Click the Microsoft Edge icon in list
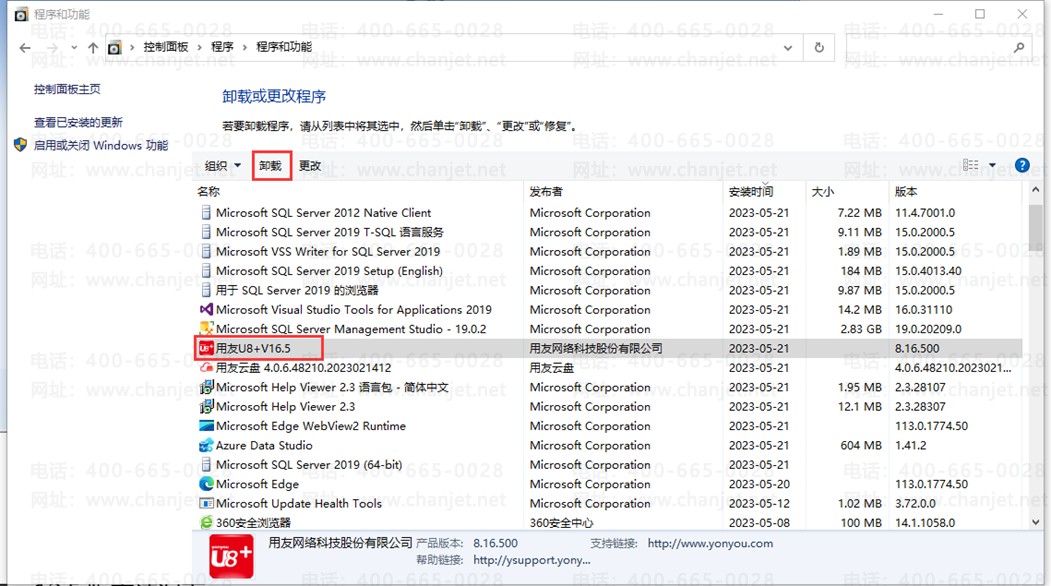1051x586 pixels. pos(206,484)
